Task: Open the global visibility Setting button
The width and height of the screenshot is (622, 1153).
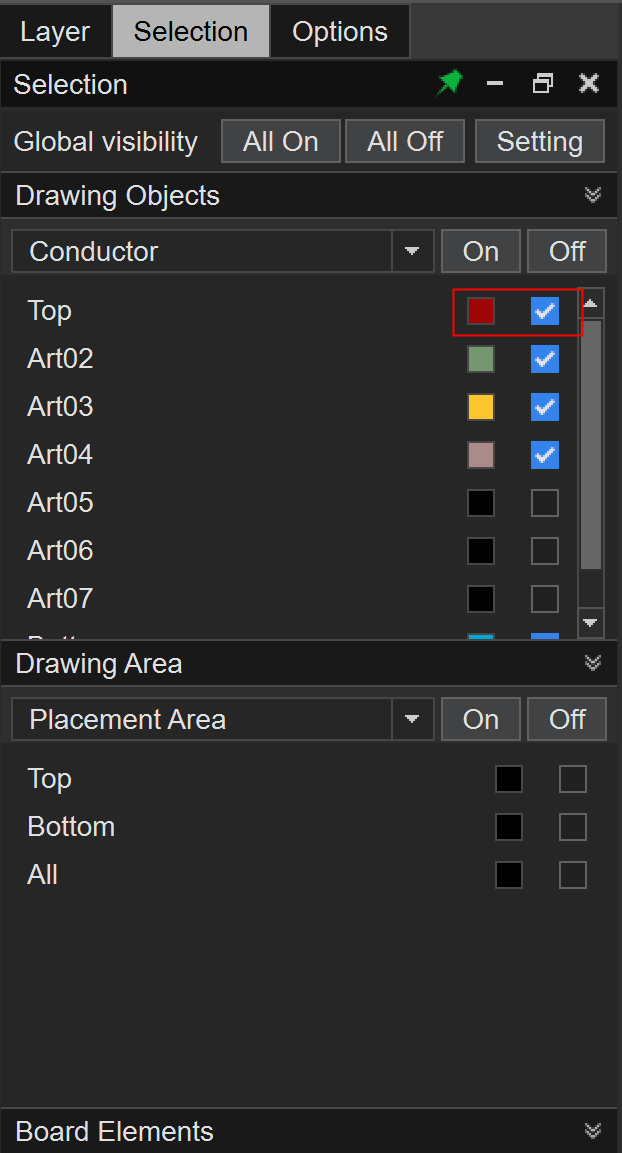Action: [x=539, y=141]
